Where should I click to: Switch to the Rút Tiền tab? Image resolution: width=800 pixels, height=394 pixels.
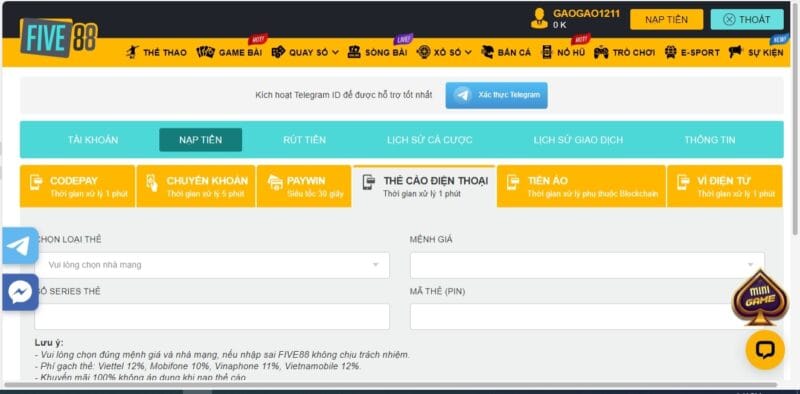coord(305,140)
